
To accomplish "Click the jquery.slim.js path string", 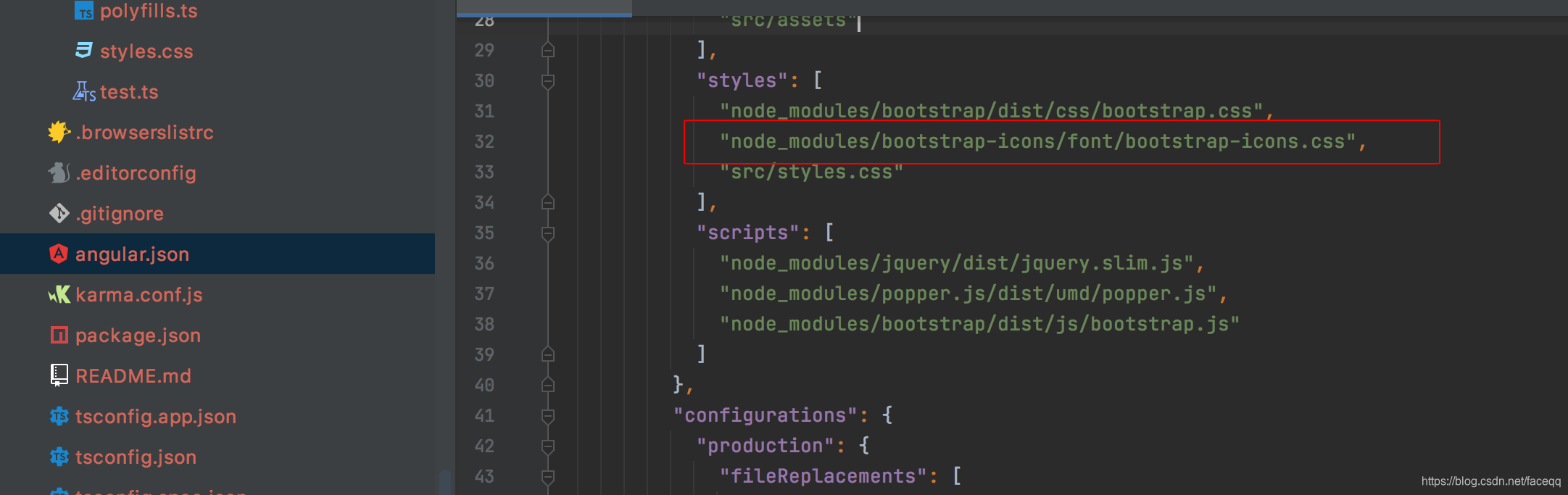I will tap(957, 263).
